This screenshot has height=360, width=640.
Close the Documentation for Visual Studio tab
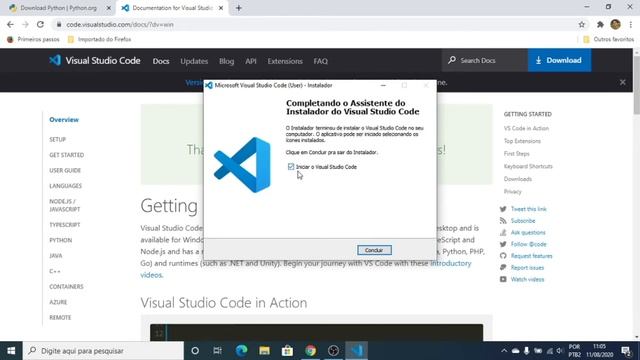click(221, 8)
